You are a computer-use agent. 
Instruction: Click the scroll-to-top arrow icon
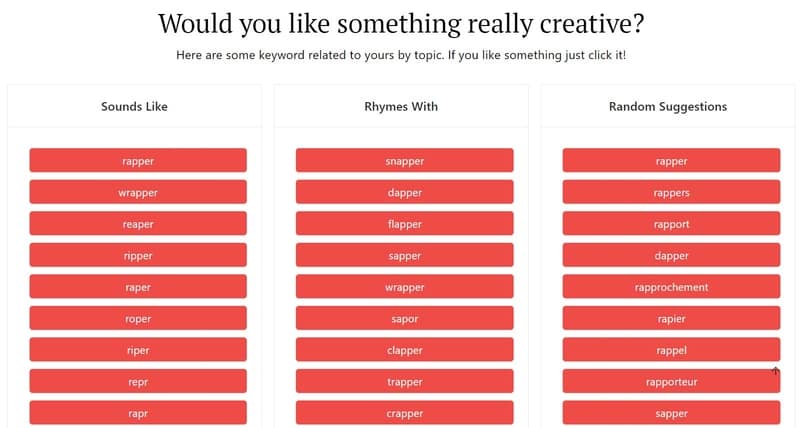775,372
